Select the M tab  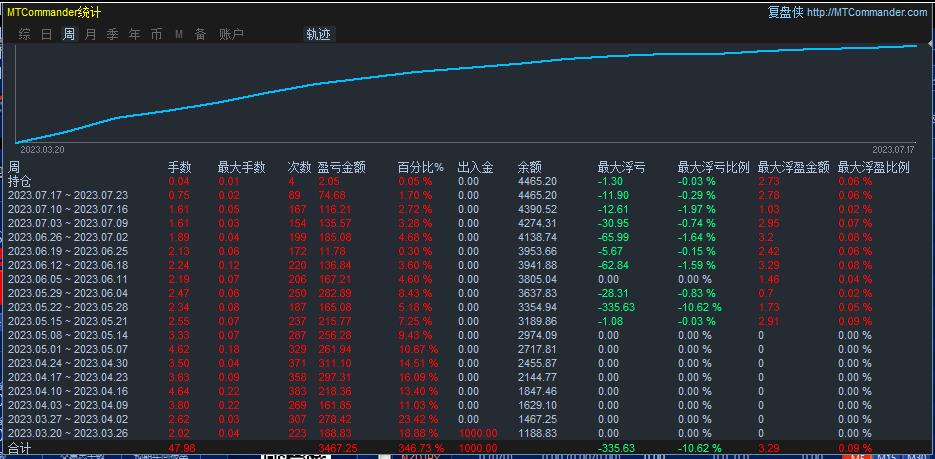[x=179, y=35]
